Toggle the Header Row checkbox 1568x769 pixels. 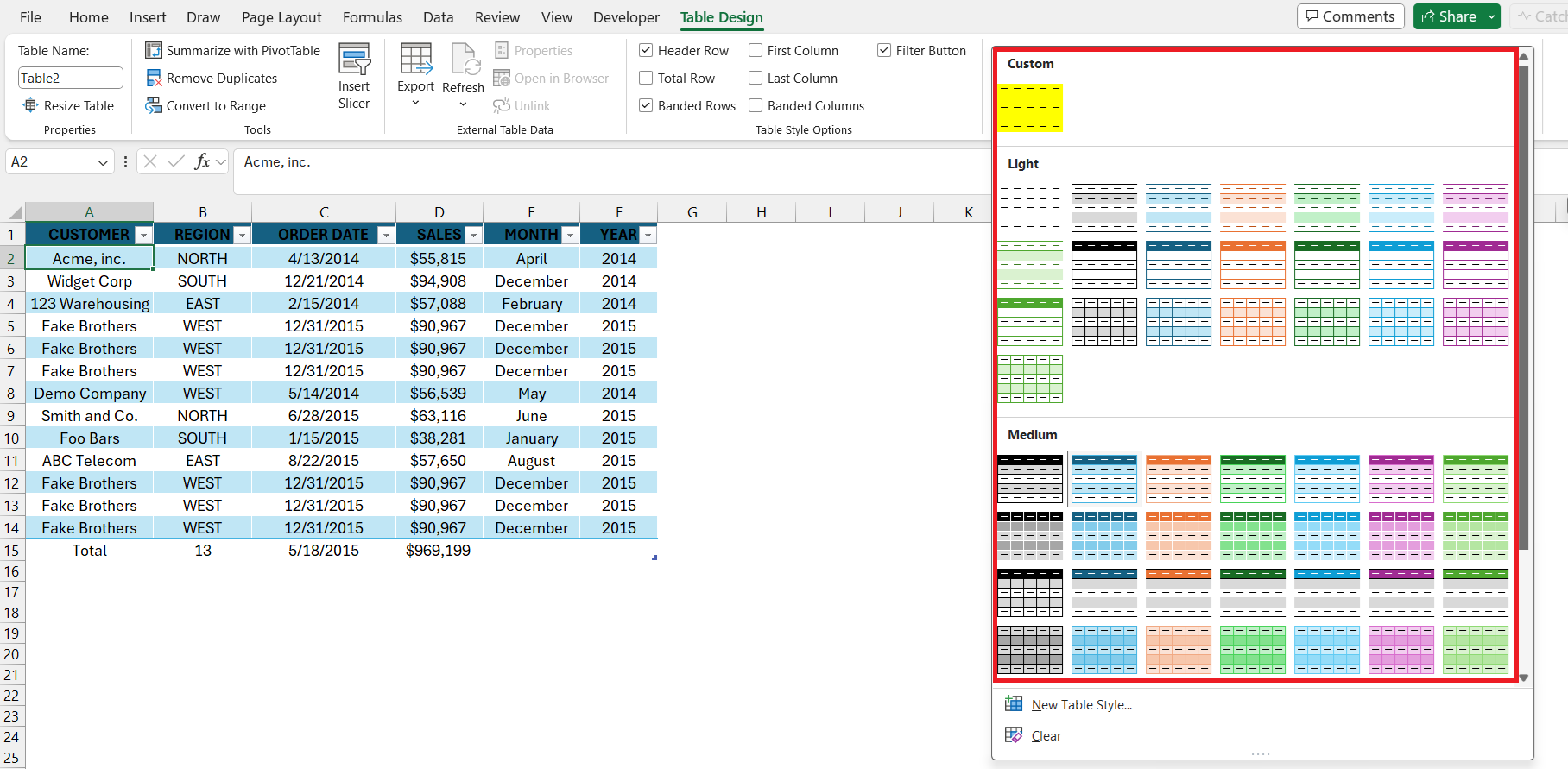click(646, 50)
